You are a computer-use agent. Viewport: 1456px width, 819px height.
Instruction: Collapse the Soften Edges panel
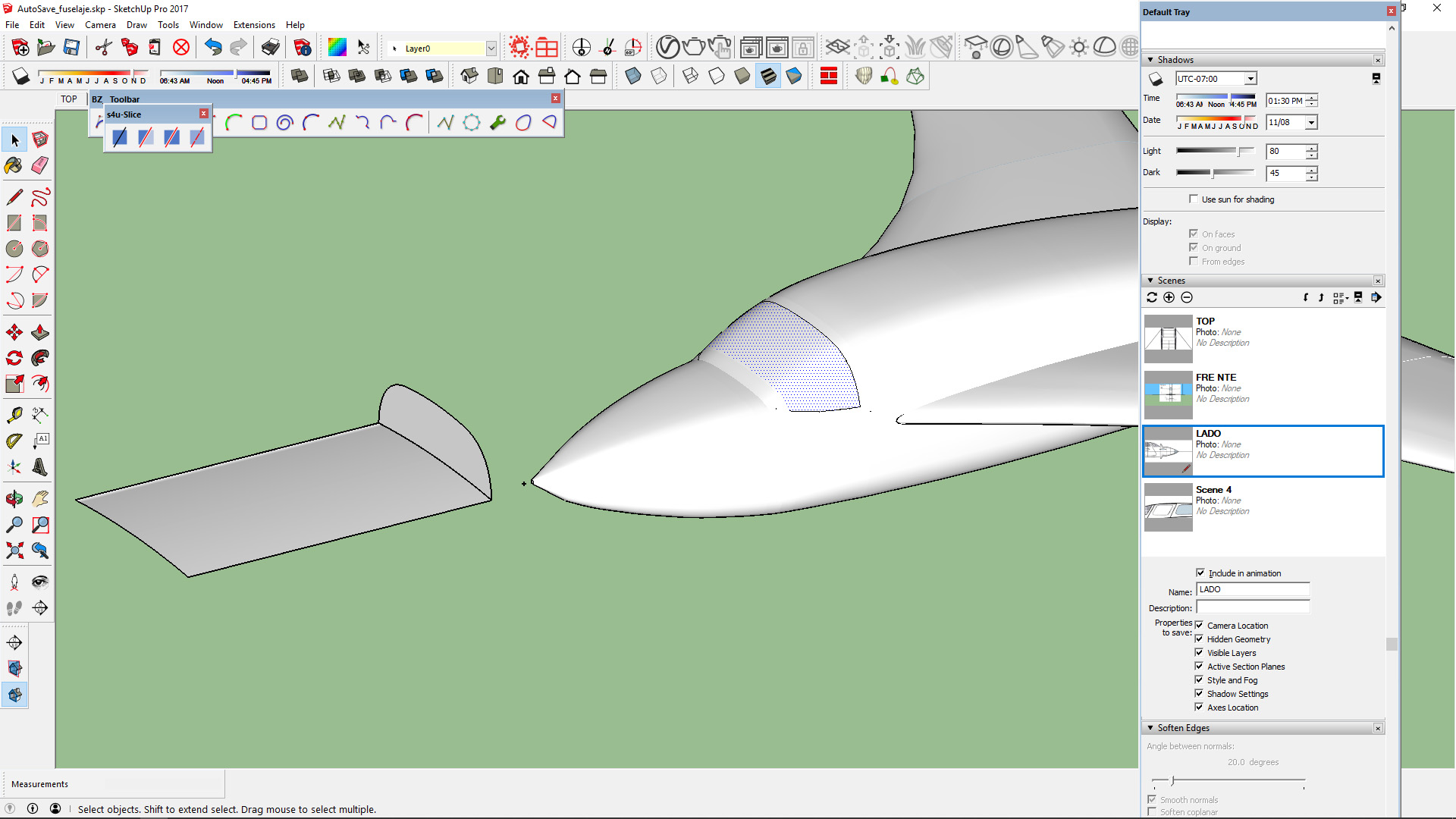(x=1150, y=728)
